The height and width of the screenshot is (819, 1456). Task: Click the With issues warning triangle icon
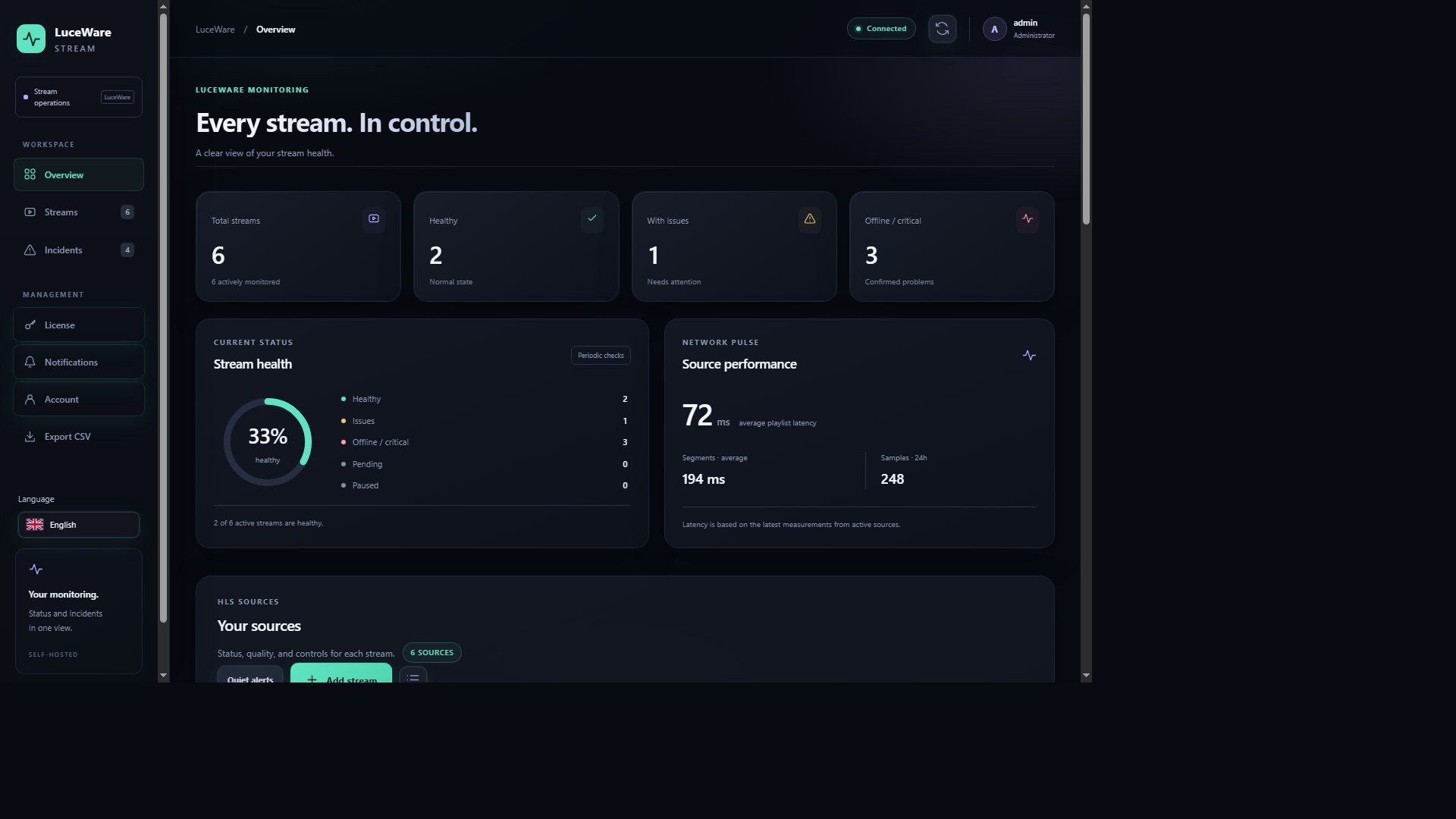[810, 218]
